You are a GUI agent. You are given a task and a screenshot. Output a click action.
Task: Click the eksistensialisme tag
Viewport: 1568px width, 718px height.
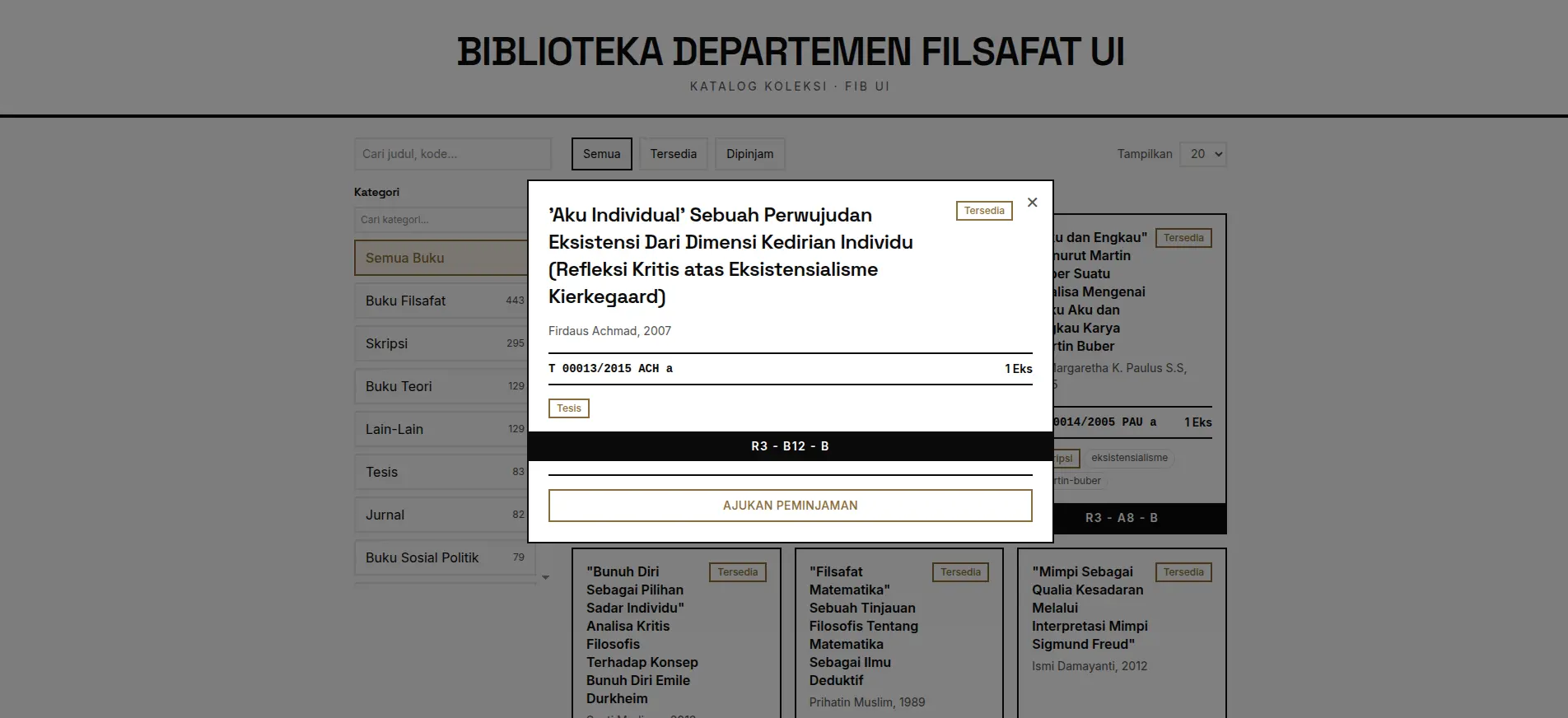[1129, 458]
